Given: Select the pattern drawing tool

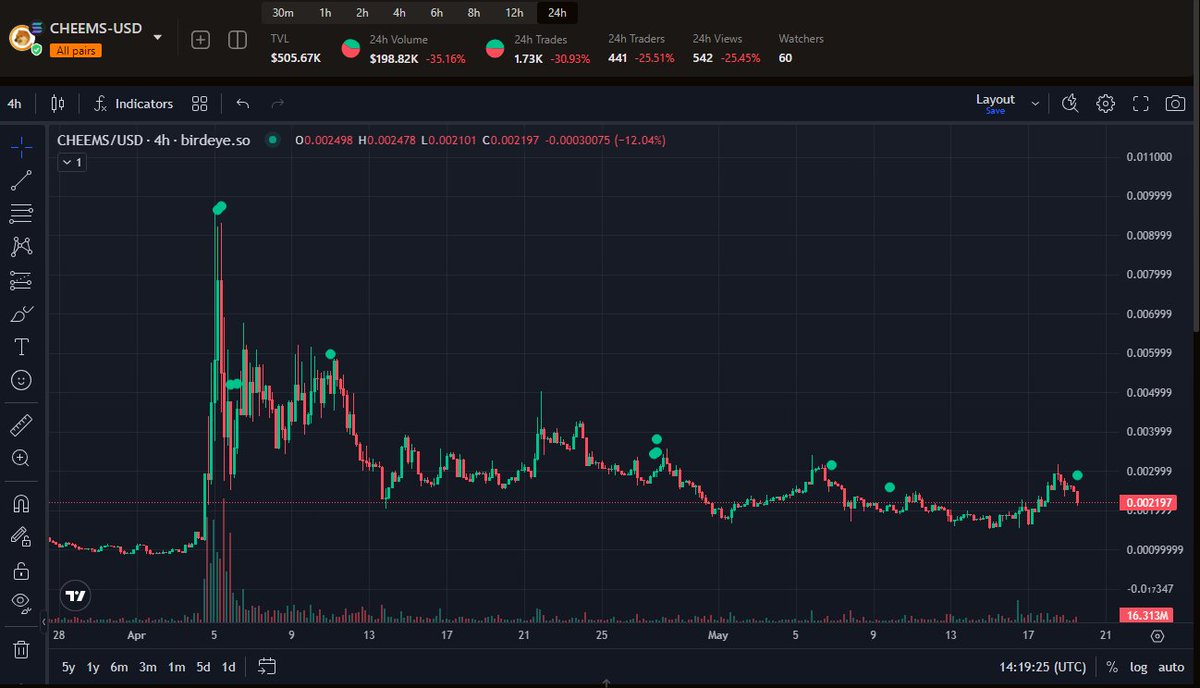Looking at the screenshot, I should (x=21, y=246).
